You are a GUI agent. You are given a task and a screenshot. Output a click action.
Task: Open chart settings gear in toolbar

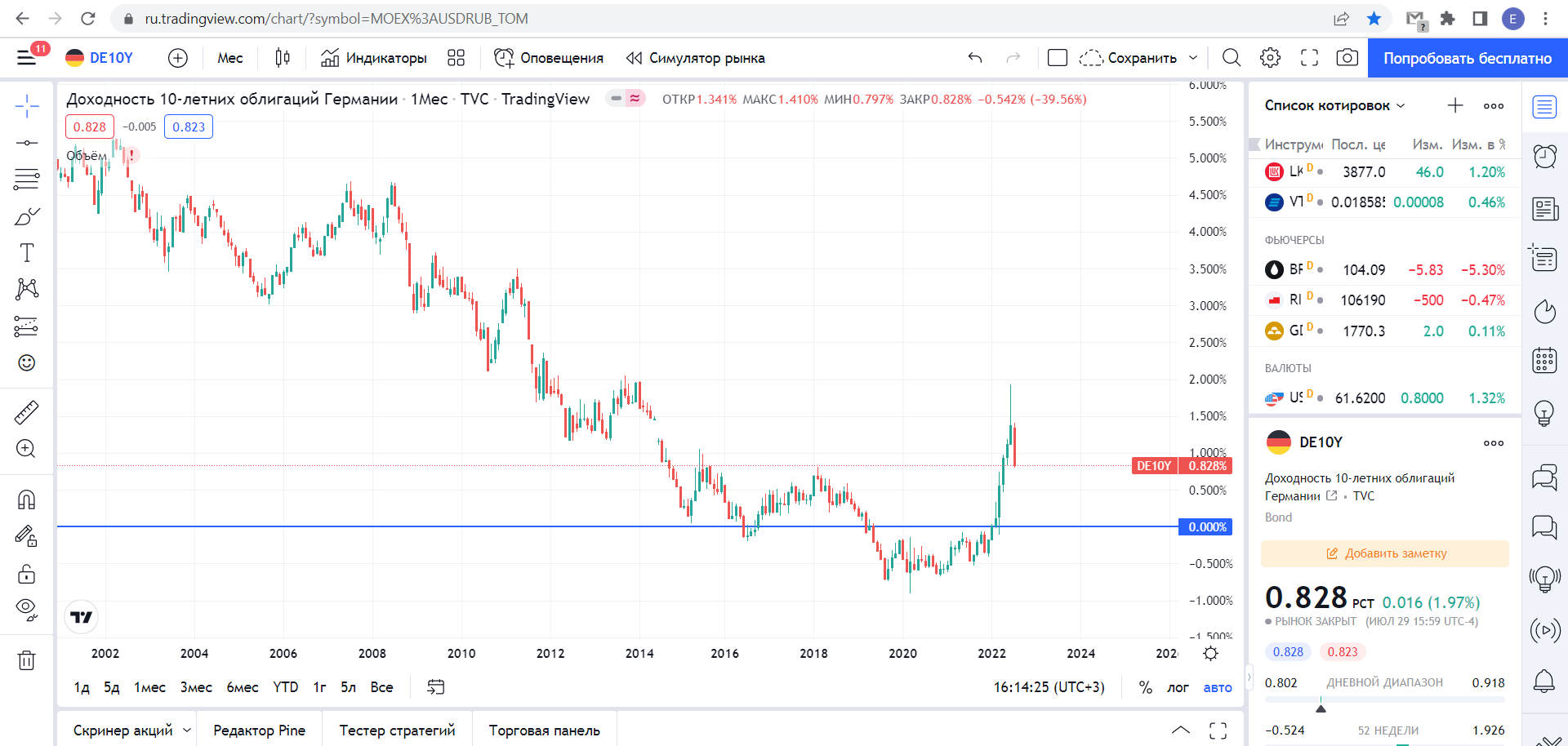1270,58
